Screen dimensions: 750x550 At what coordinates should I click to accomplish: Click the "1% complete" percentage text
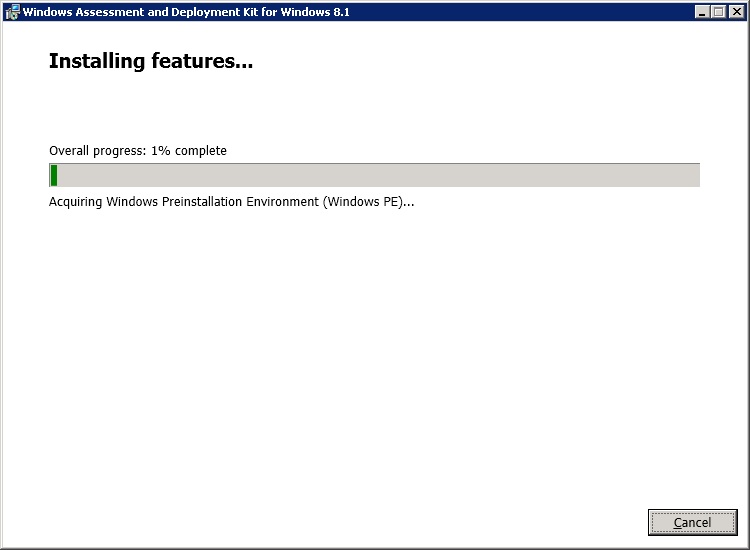tap(189, 151)
